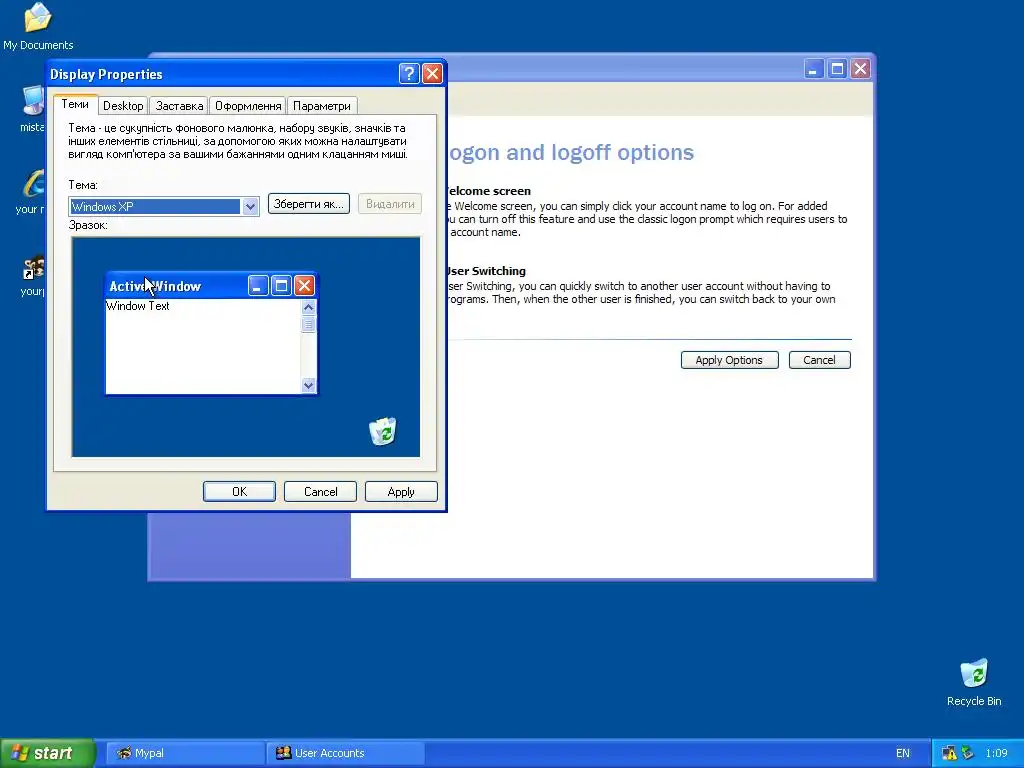
Task: Click the 'logon and logoff options' heading
Action: pos(569,152)
